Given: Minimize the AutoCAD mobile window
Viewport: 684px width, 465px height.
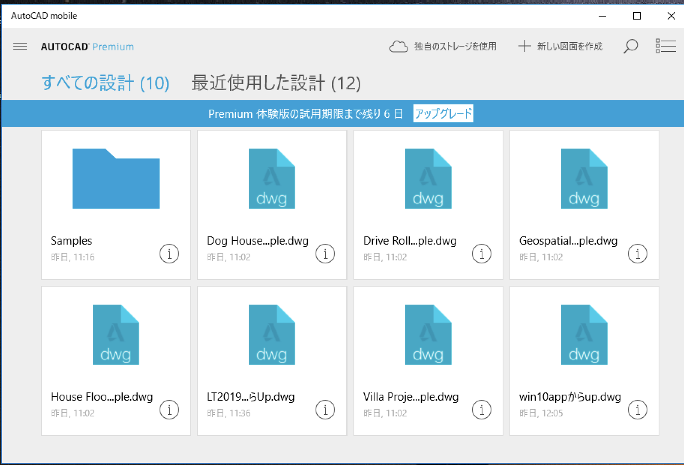Looking at the screenshot, I should click(602, 16).
